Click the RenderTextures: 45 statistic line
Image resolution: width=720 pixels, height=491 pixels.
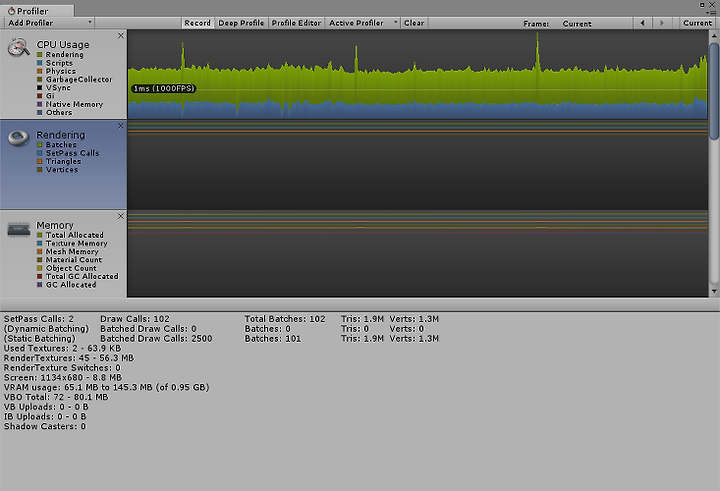coord(69,358)
